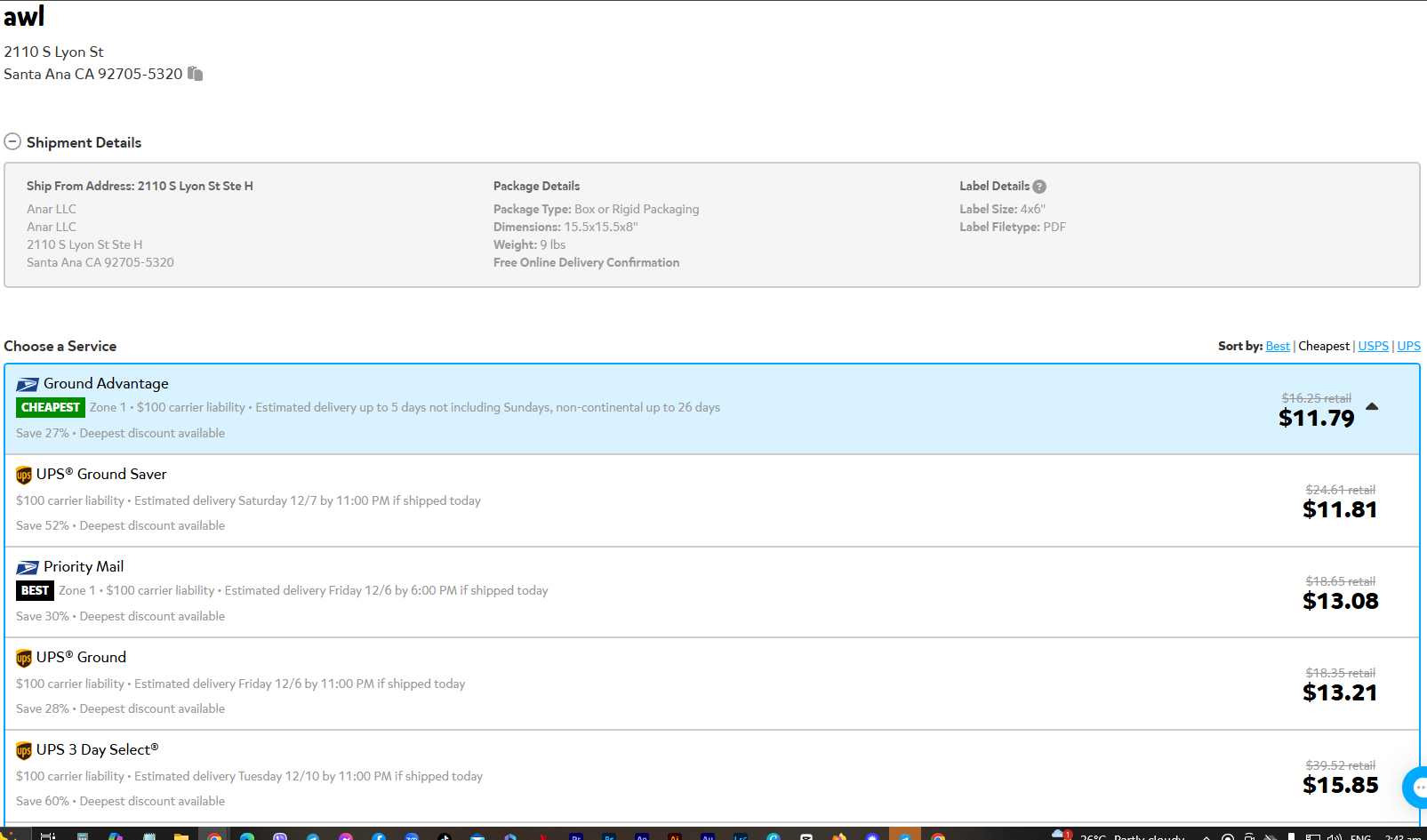Click the Save 60% discount line
The width and height of the screenshot is (1427, 840).
[x=120, y=801]
